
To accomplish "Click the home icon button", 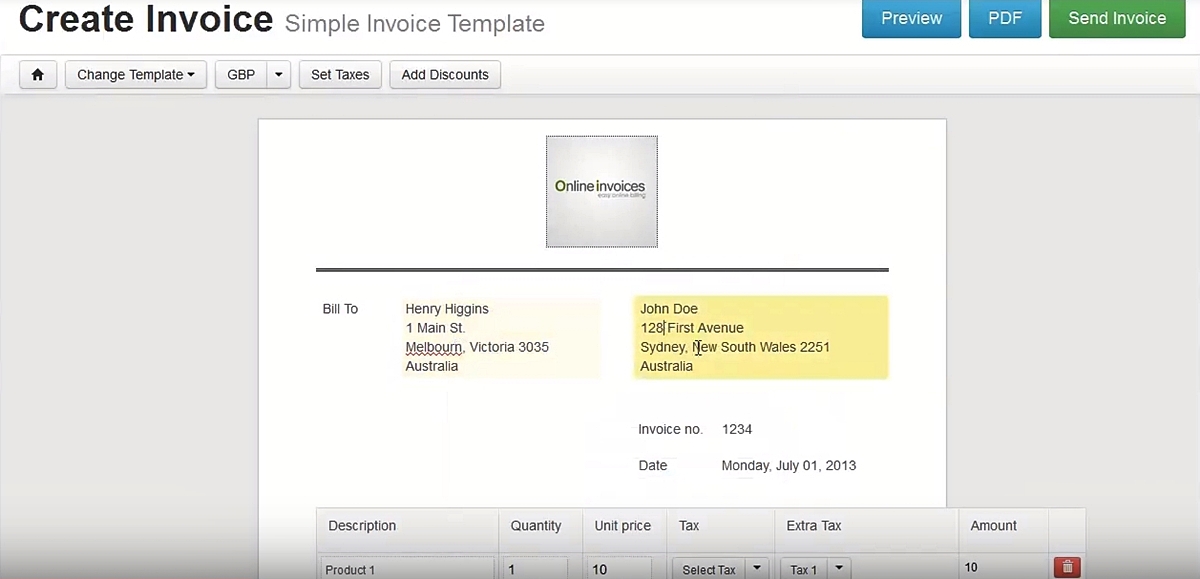I will [x=38, y=75].
